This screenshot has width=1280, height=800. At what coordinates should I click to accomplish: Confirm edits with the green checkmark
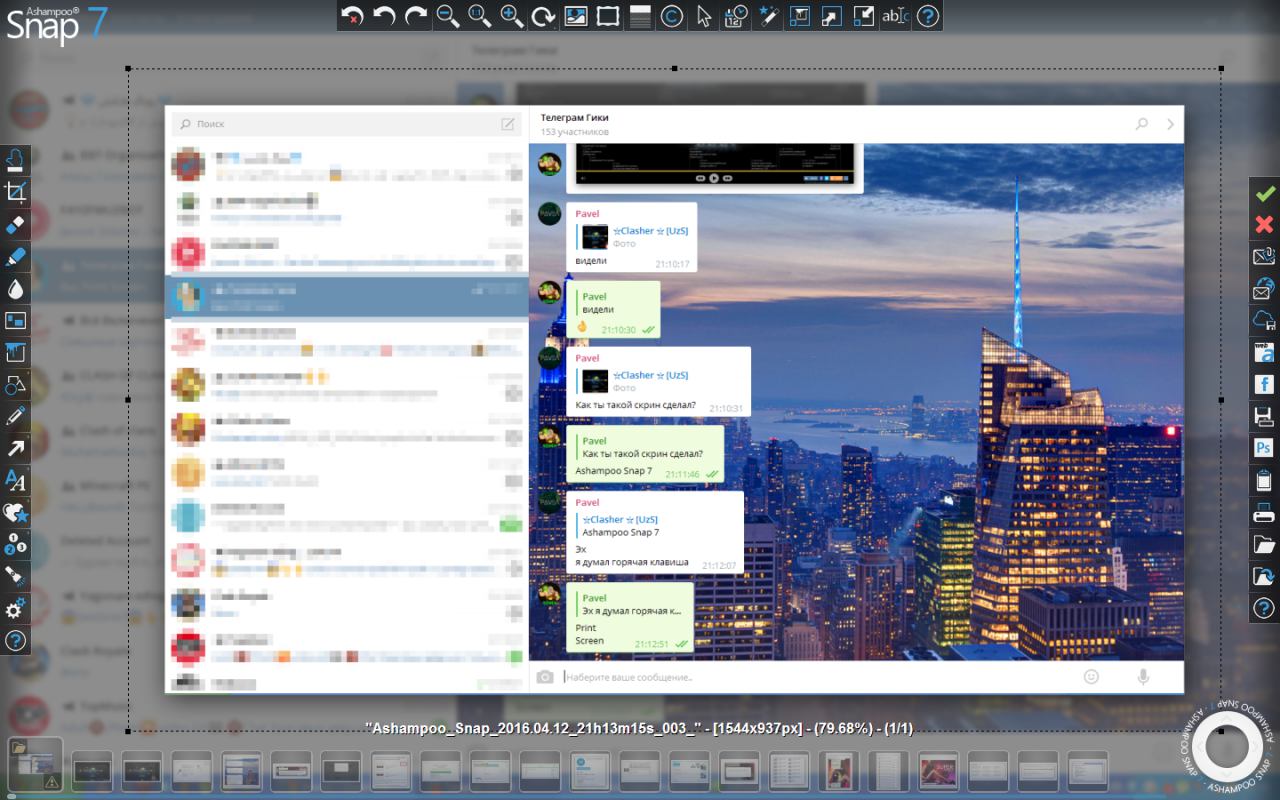(x=1264, y=193)
